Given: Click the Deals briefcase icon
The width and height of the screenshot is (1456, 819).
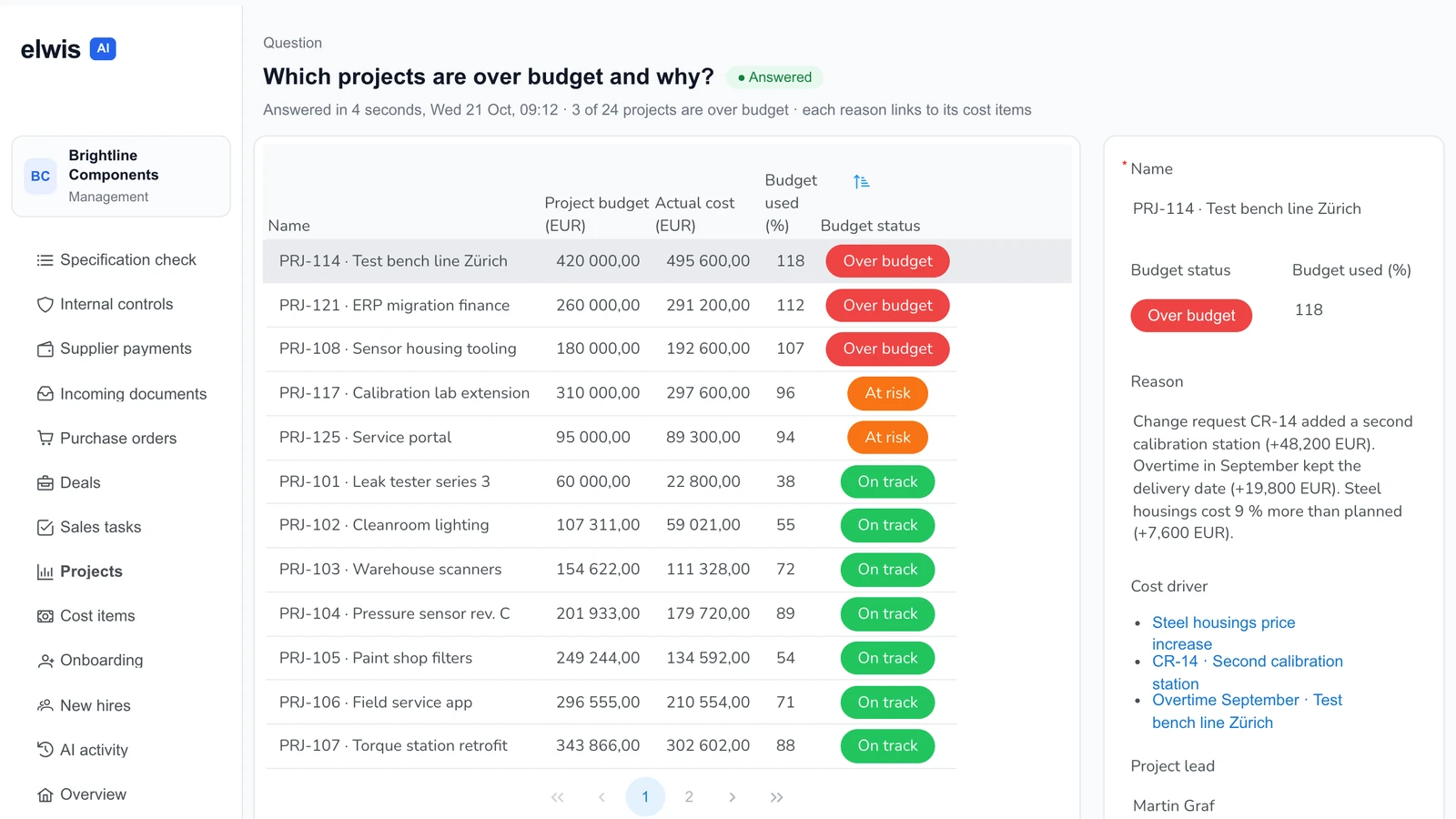Looking at the screenshot, I should click(x=45, y=483).
